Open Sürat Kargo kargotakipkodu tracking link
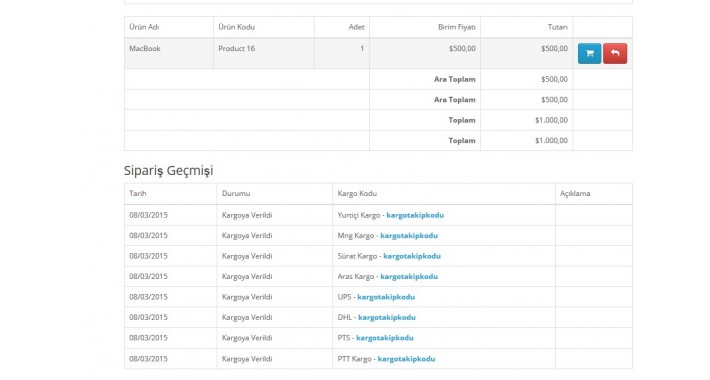 point(412,256)
